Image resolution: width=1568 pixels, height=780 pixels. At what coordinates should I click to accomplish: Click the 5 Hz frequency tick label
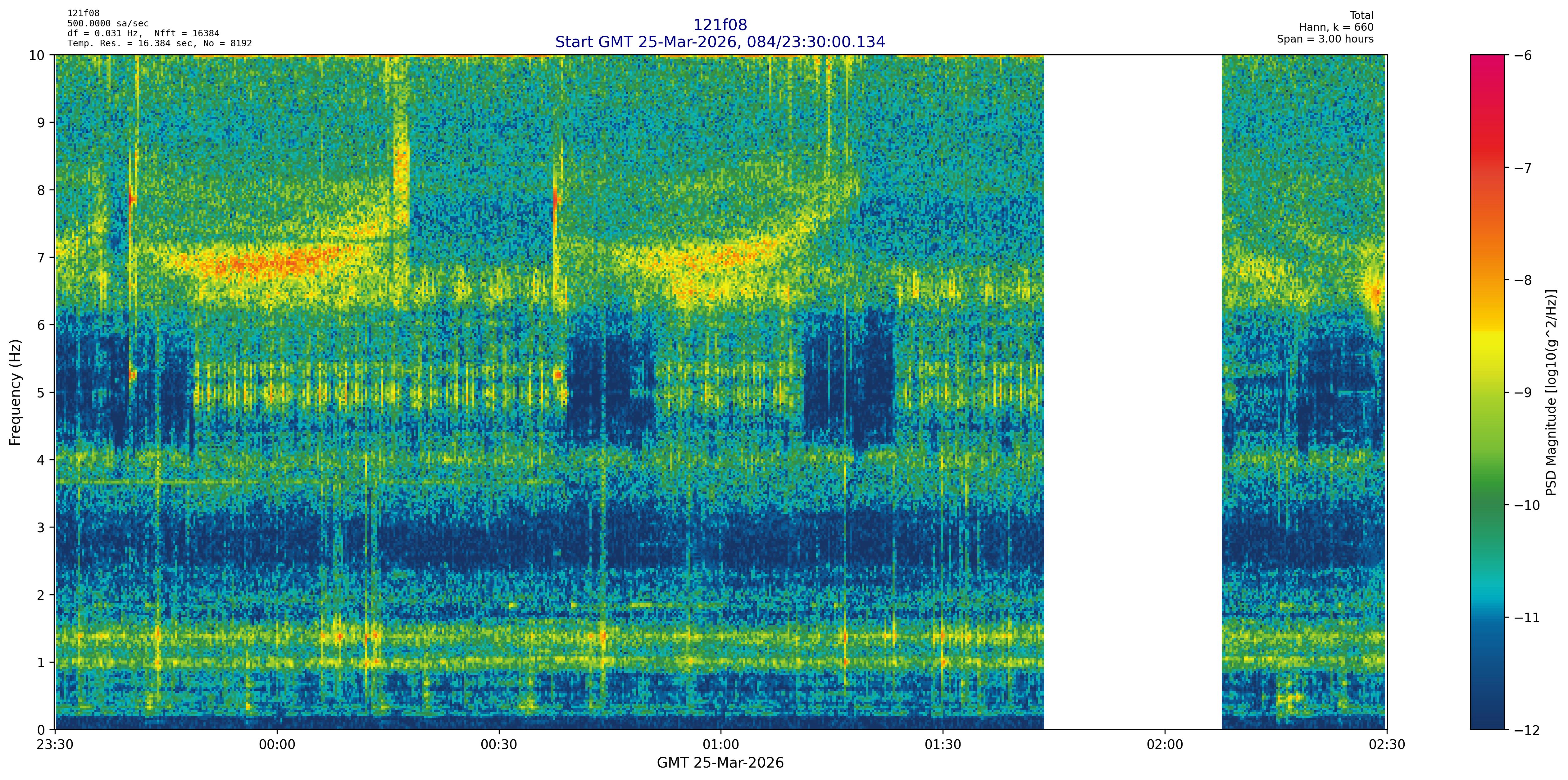41,392
